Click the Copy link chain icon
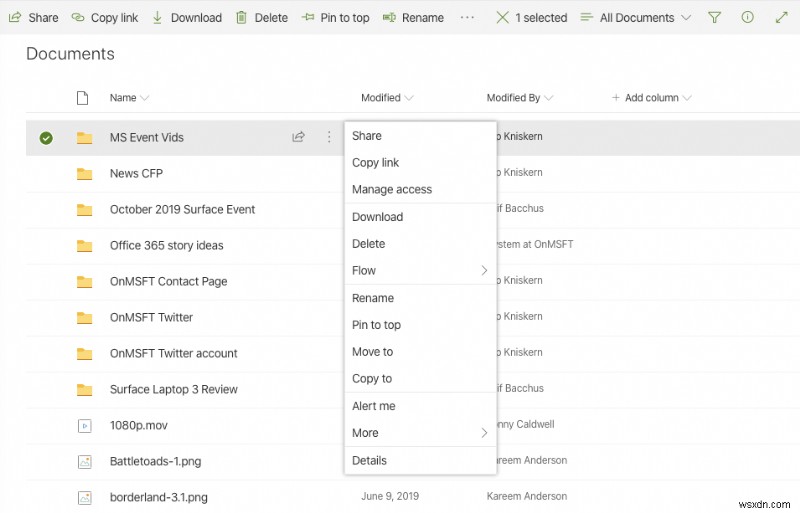This screenshot has height=513, width=800. point(78,17)
